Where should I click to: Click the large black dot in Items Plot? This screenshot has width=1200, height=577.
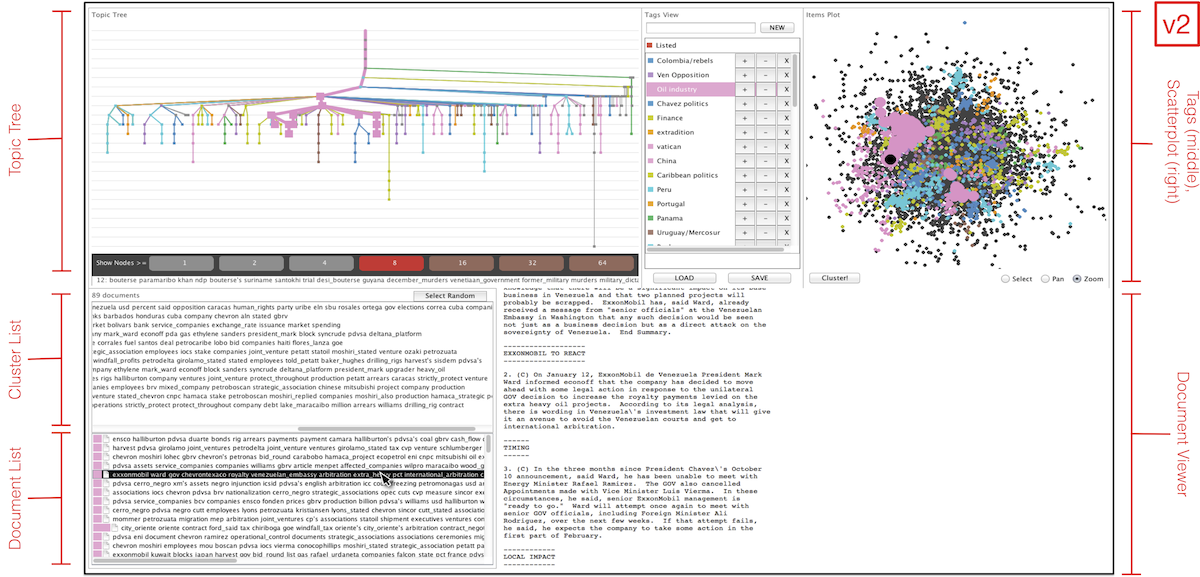[x=890, y=160]
